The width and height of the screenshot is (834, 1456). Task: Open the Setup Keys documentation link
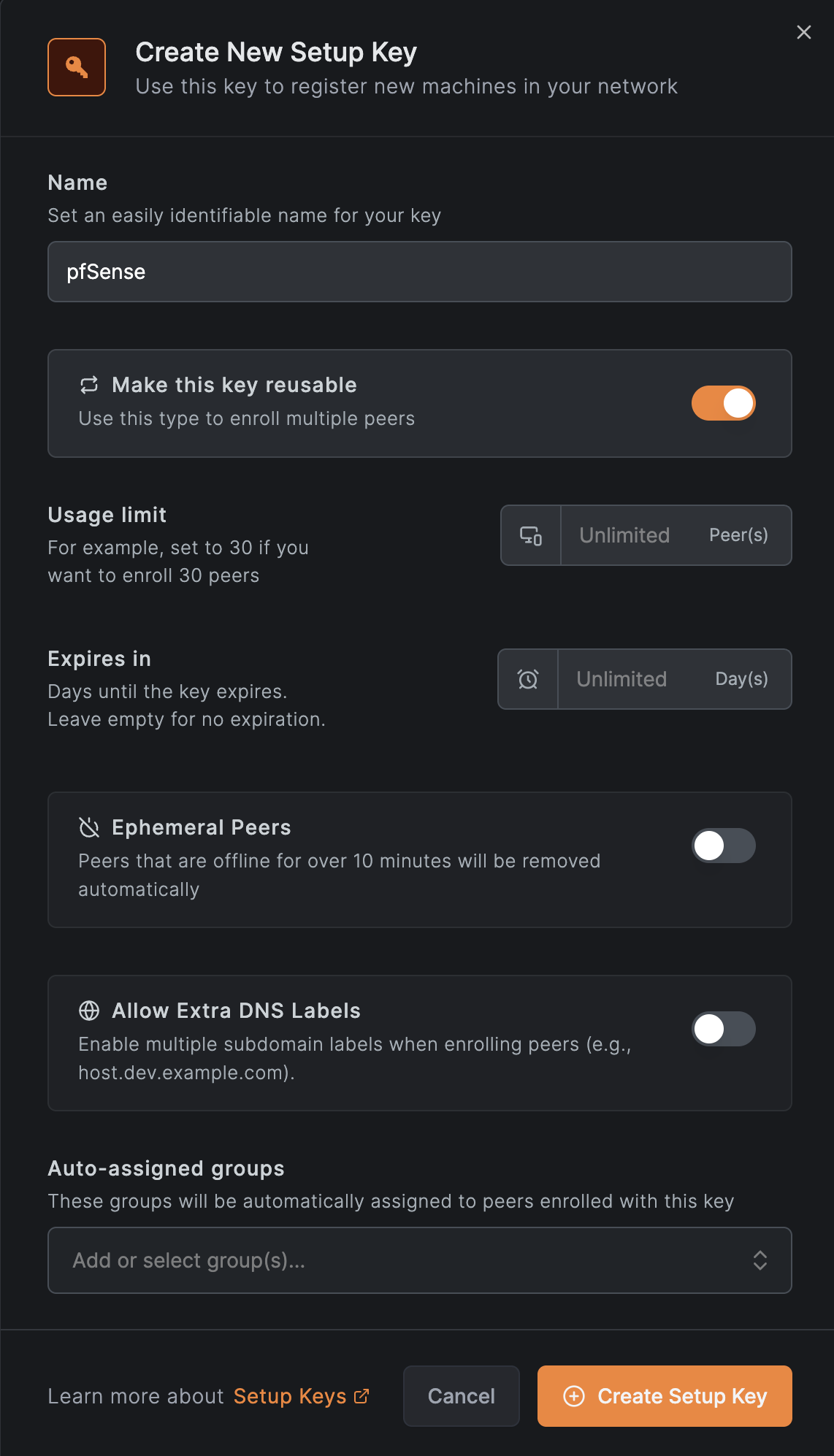pos(290,1396)
